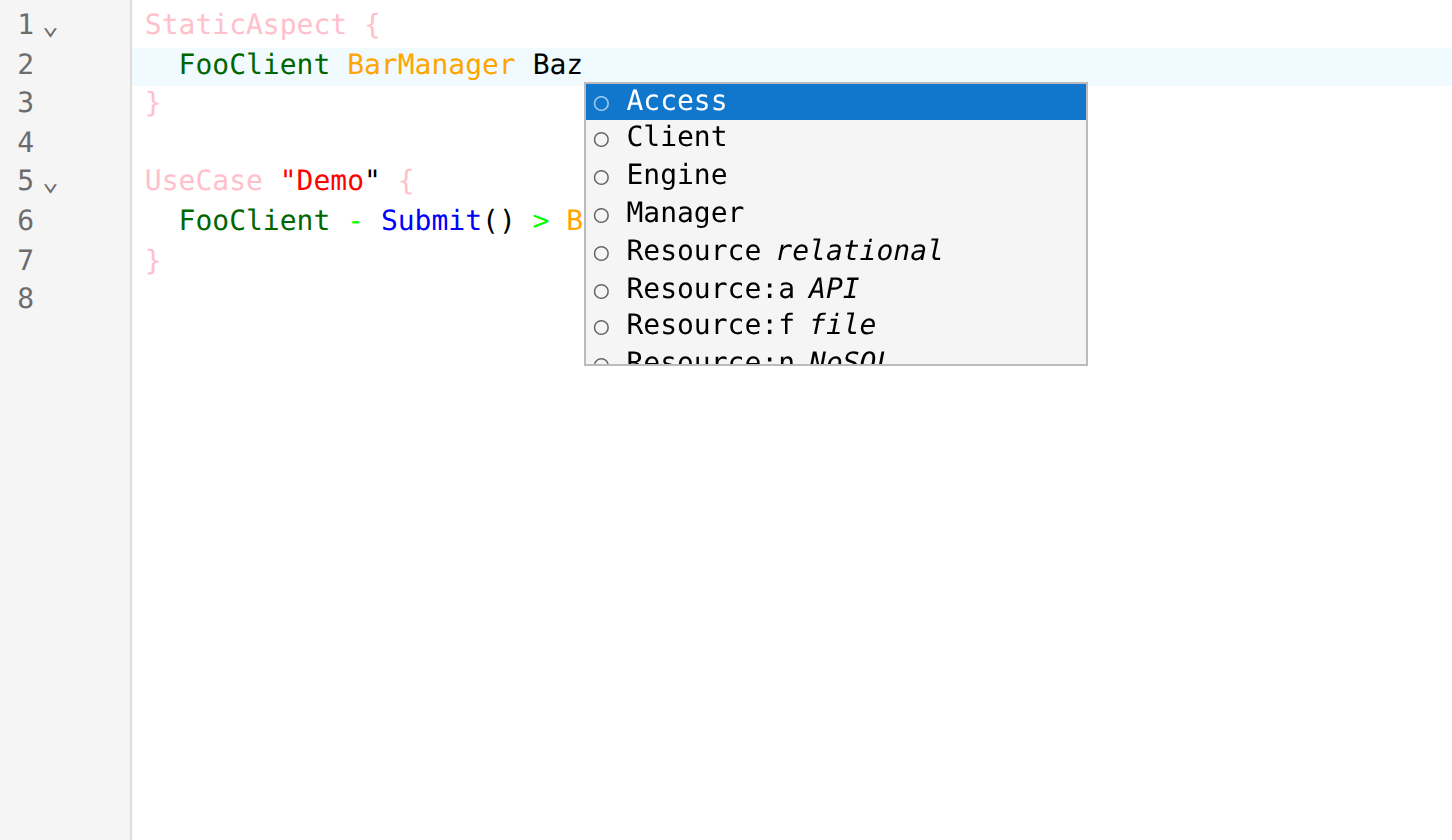Click the StaticAspect keyword on line 1
1452x840 pixels.
click(245, 25)
